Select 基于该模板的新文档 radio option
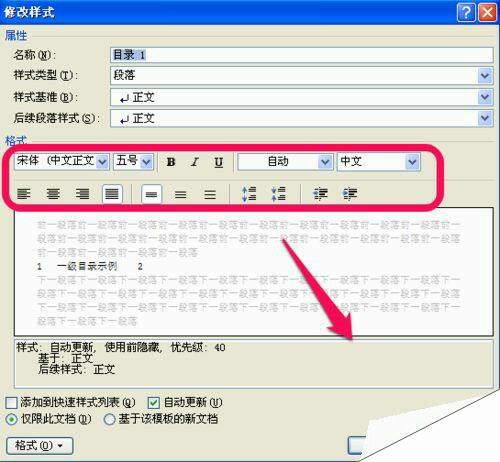 [x=109, y=419]
